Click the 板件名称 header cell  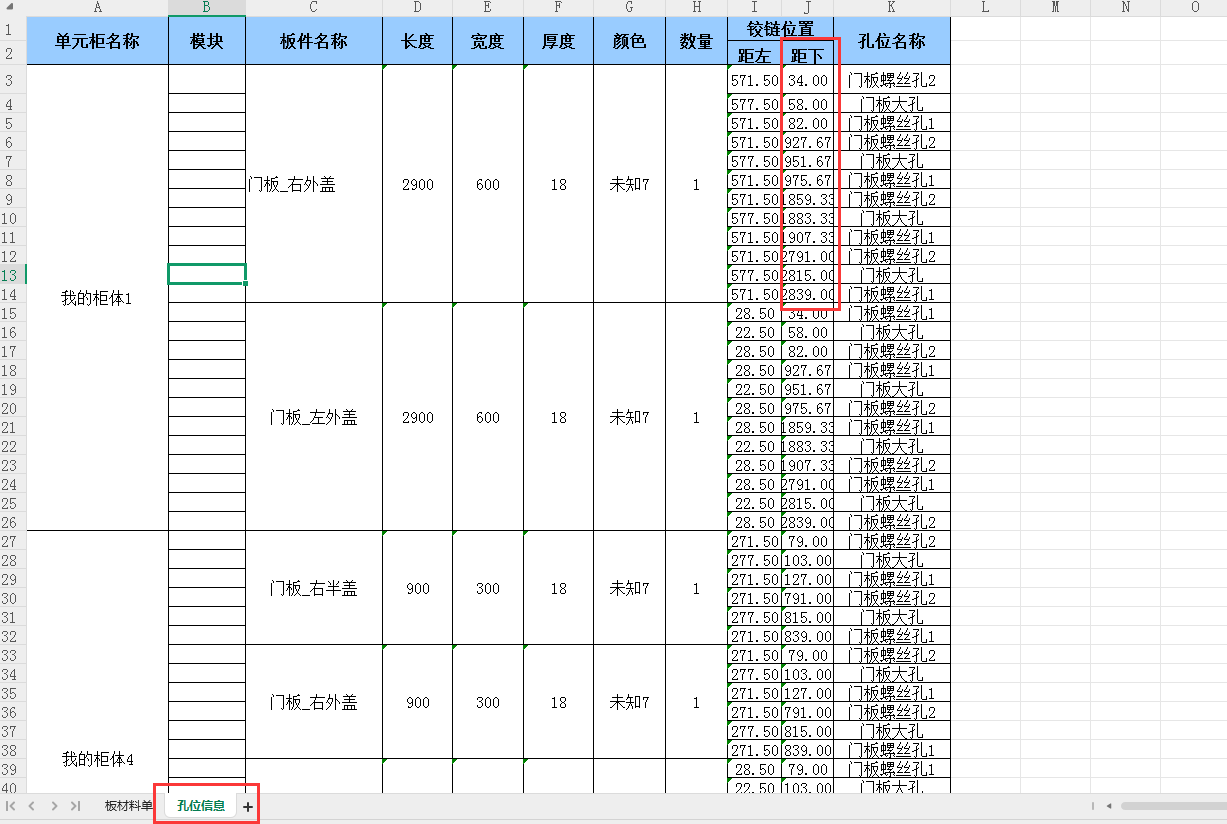314,41
